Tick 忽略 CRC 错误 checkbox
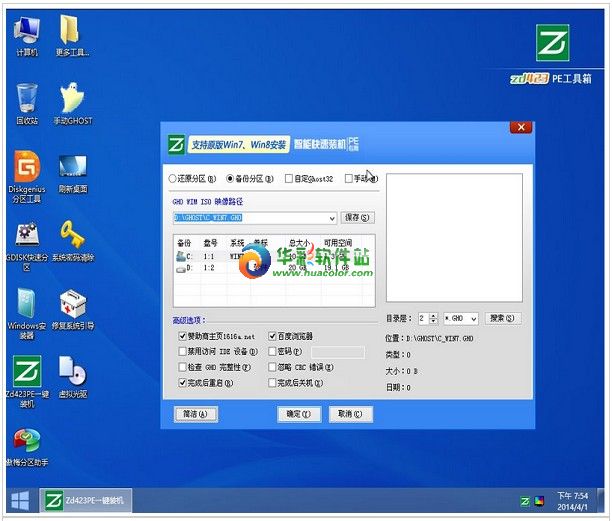Screen dimensions: 612x521 pos(272,367)
